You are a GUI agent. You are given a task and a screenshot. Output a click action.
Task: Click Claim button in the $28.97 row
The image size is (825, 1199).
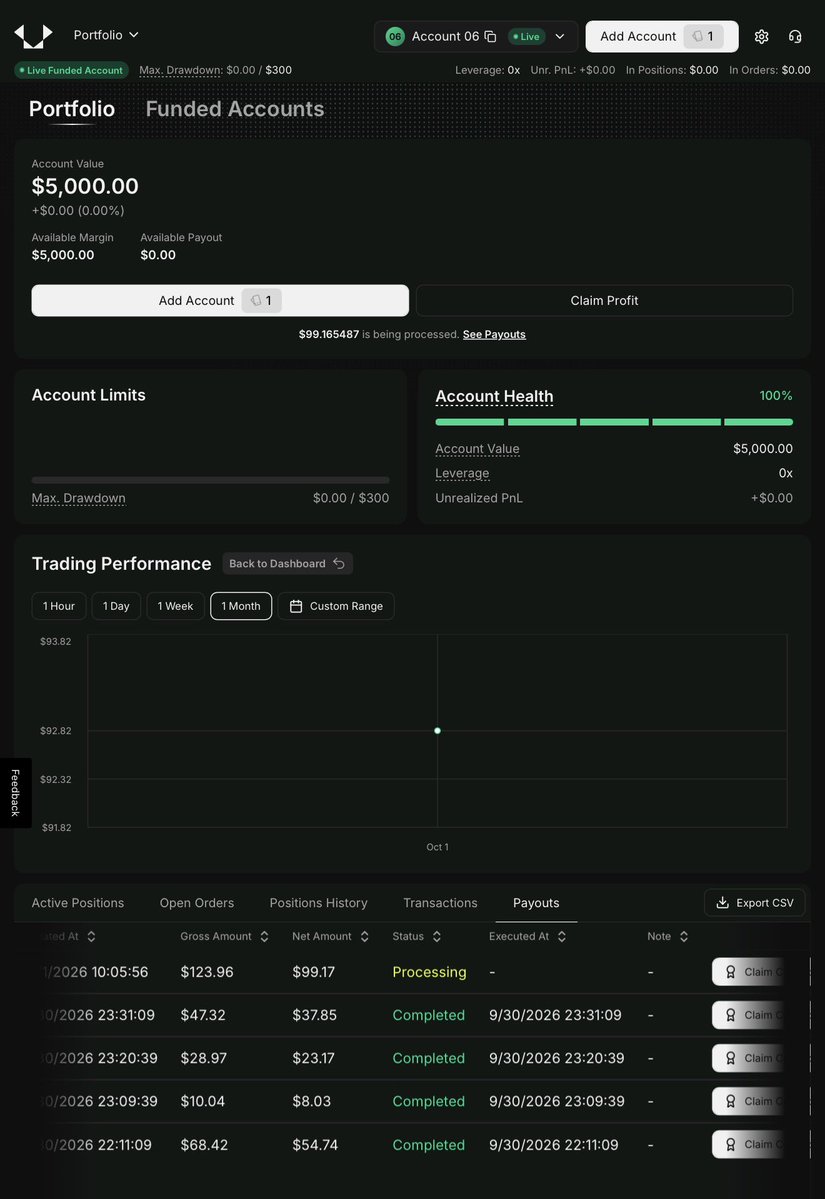(x=748, y=1058)
